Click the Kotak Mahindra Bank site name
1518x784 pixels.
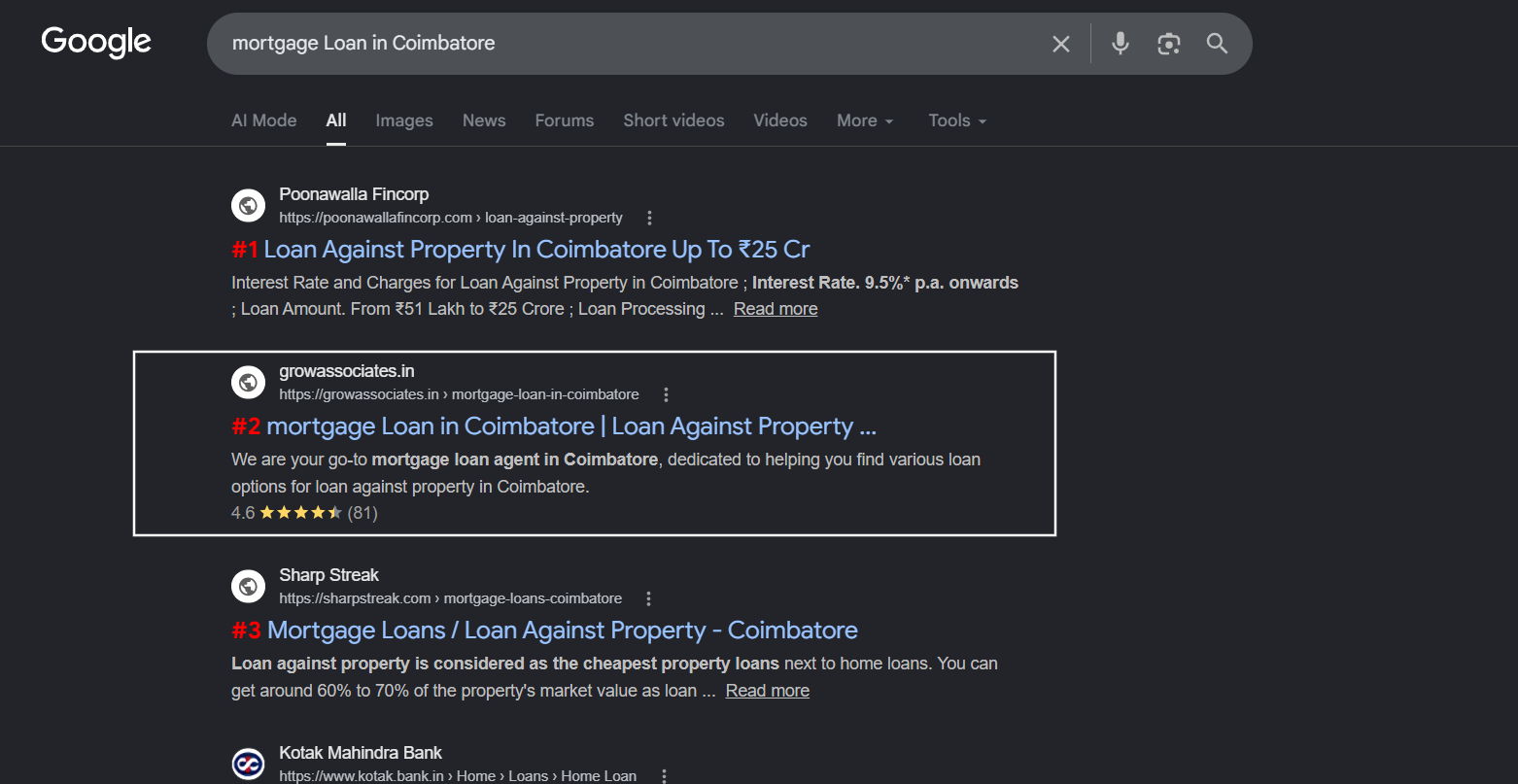click(361, 753)
